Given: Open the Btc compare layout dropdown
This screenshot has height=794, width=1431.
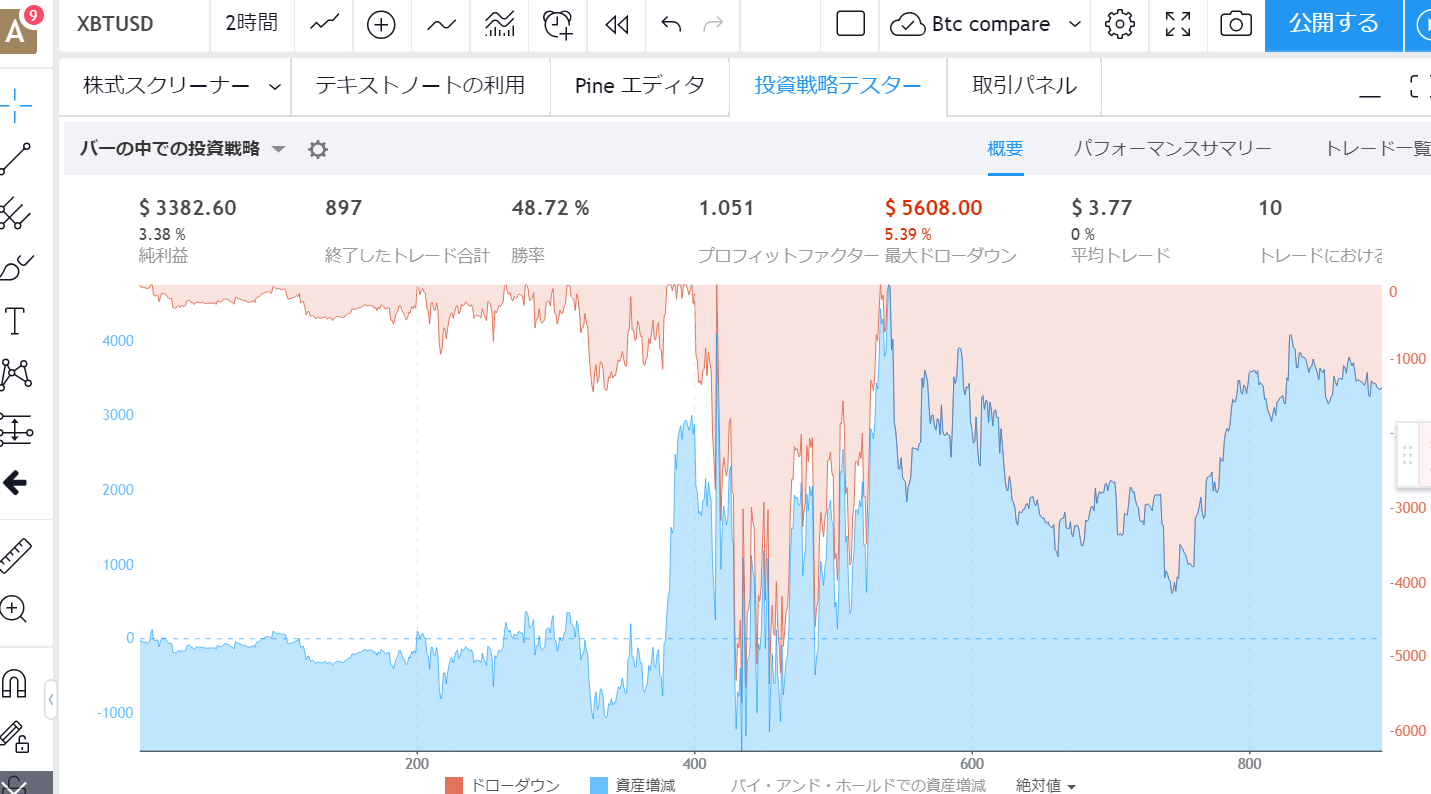Looking at the screenshot, I should (x=1075, y=25).
